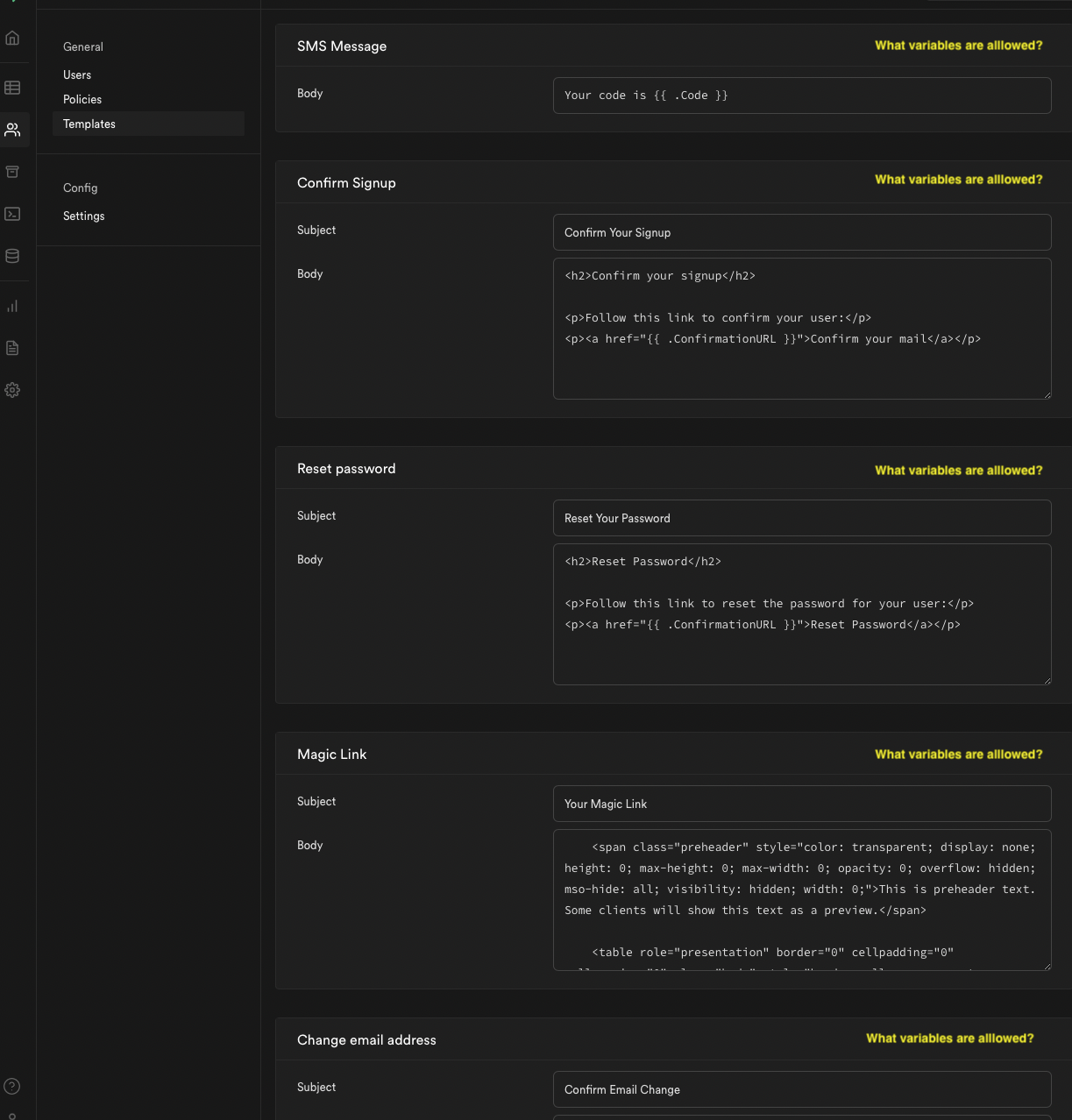This screenshot has height=1120, width=1072.
Task: Open Project Settings gear icon
Action: tap(12, 390)
